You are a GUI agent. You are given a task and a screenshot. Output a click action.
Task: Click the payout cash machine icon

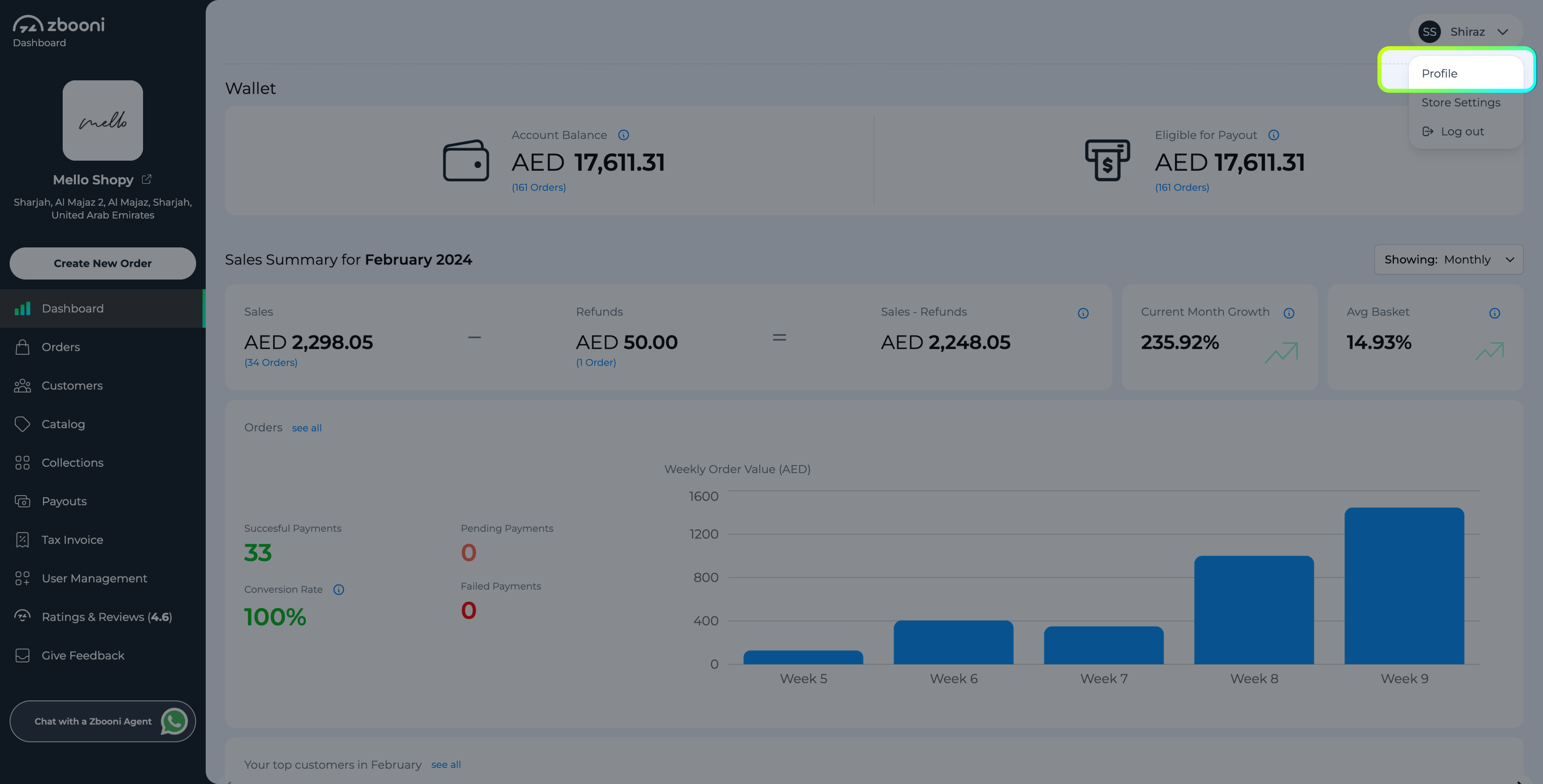pos(1107,160)
